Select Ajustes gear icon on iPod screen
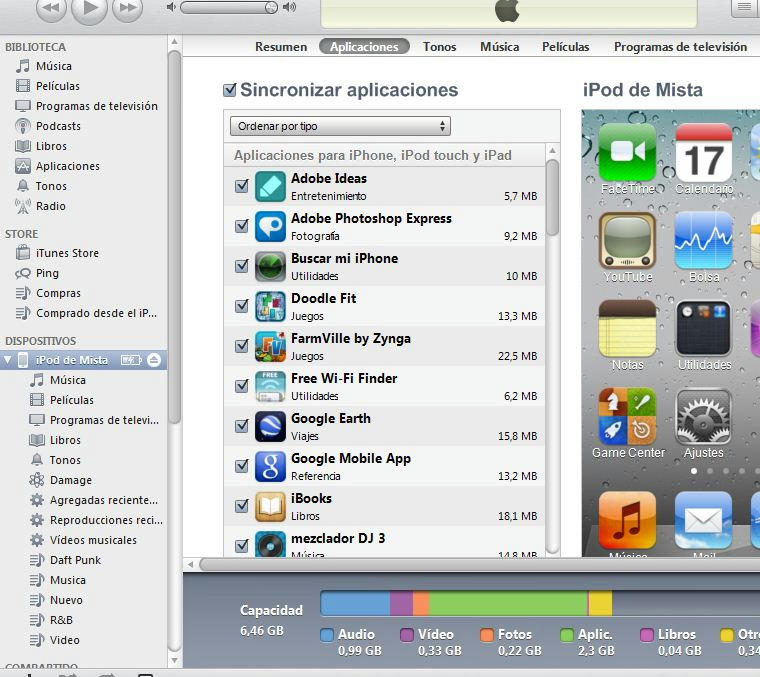Viewport: 760px width, 677px height. click(x=704, y=416)
